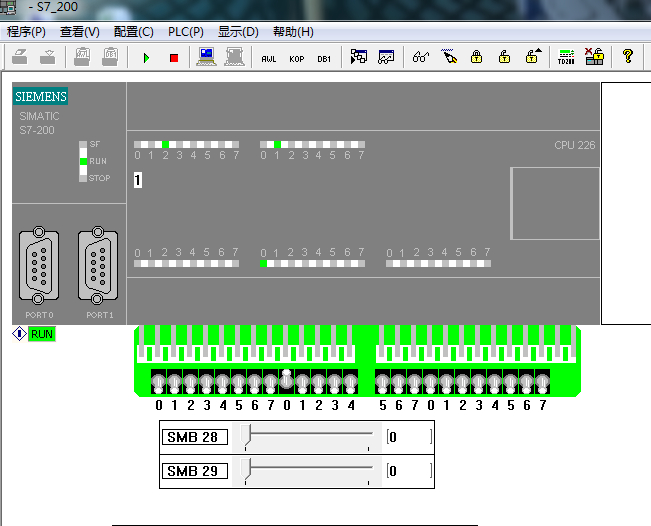Toggle input switch I1.5
The image size is (651, 526).
click(382, 382)
